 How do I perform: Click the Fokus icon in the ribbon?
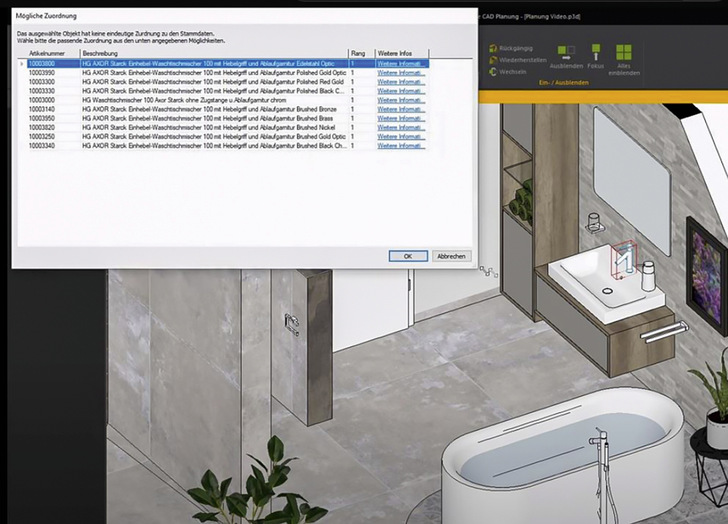pos(594,51)
